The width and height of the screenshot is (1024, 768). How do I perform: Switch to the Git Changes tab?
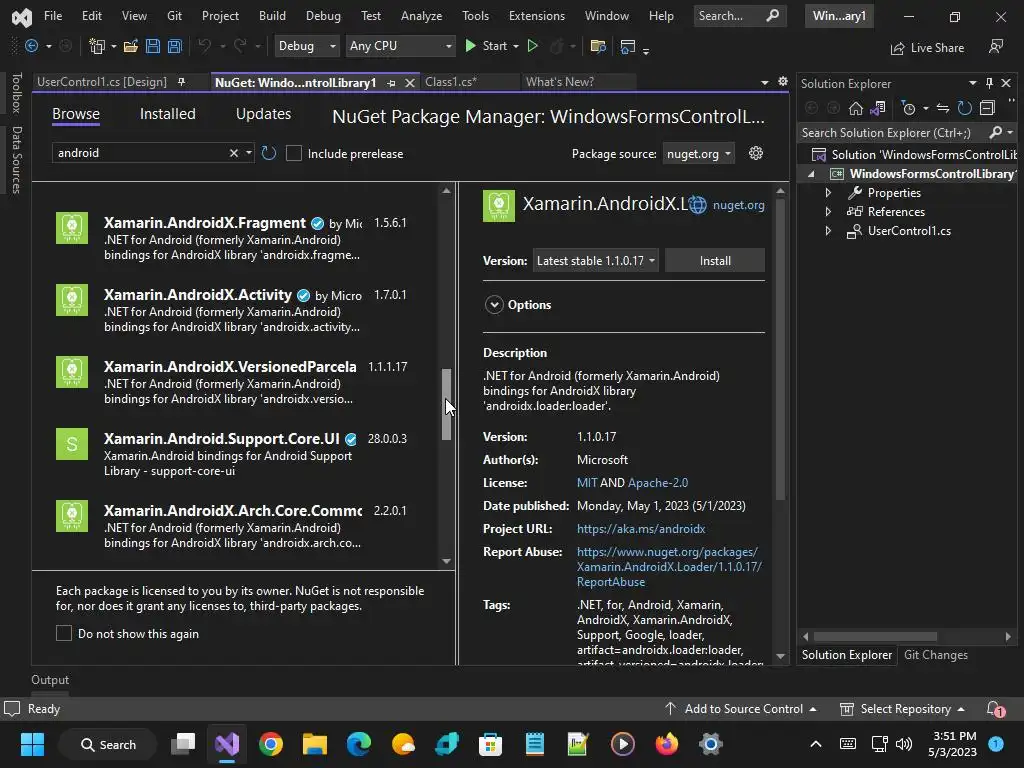[x=936, y=654]
